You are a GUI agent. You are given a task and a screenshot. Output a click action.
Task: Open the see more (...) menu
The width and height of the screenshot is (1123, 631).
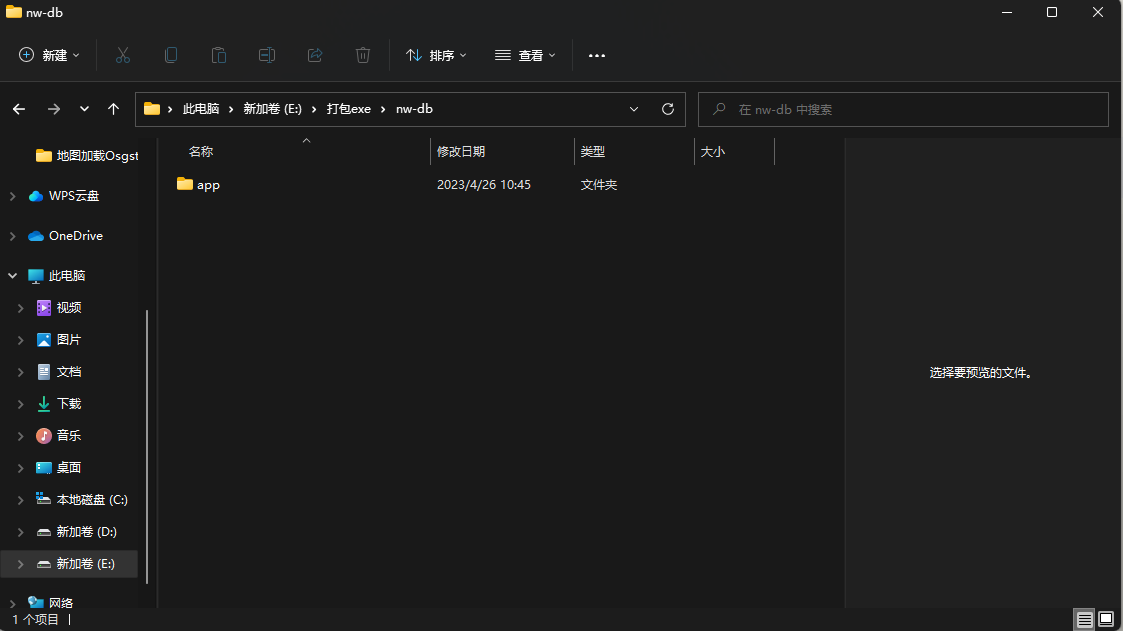[x=597, y=55]
